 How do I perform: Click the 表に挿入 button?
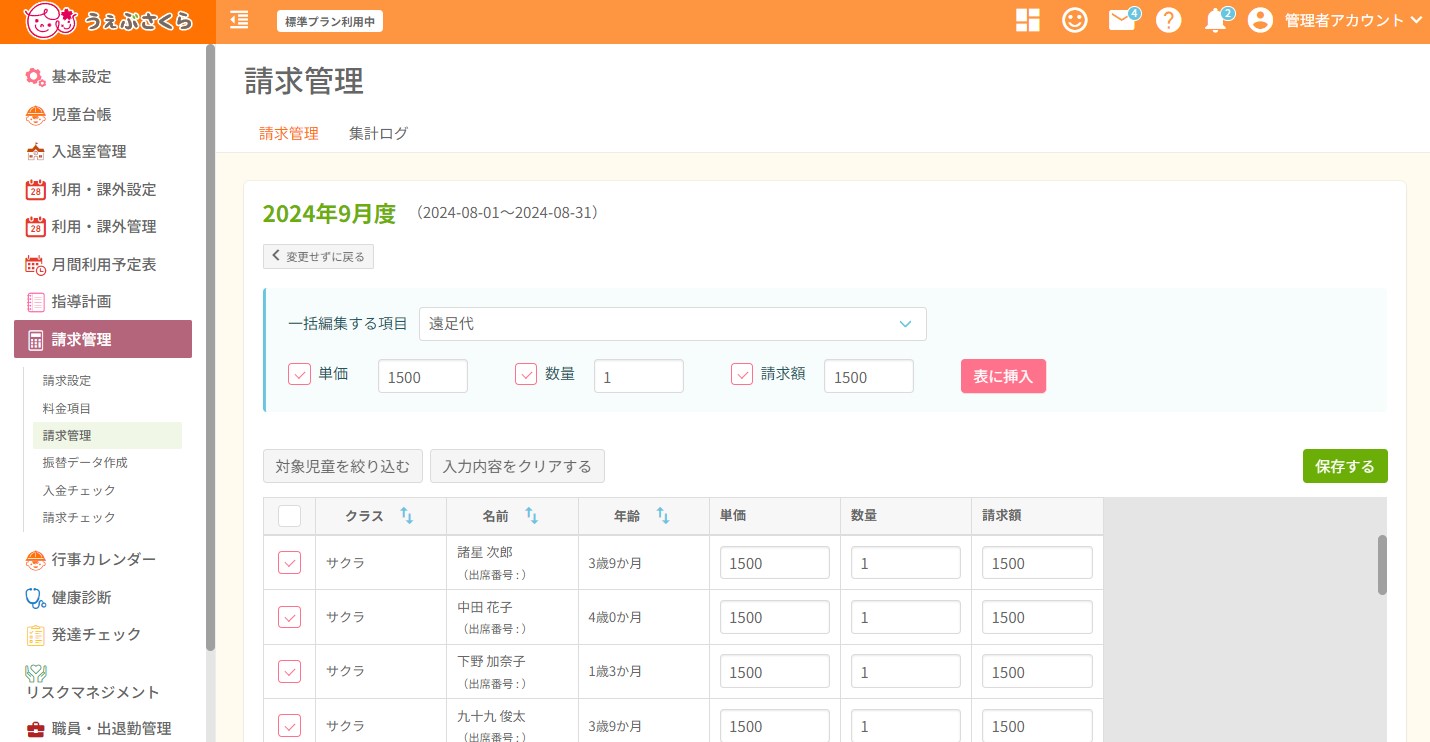tap(1003, 376)
